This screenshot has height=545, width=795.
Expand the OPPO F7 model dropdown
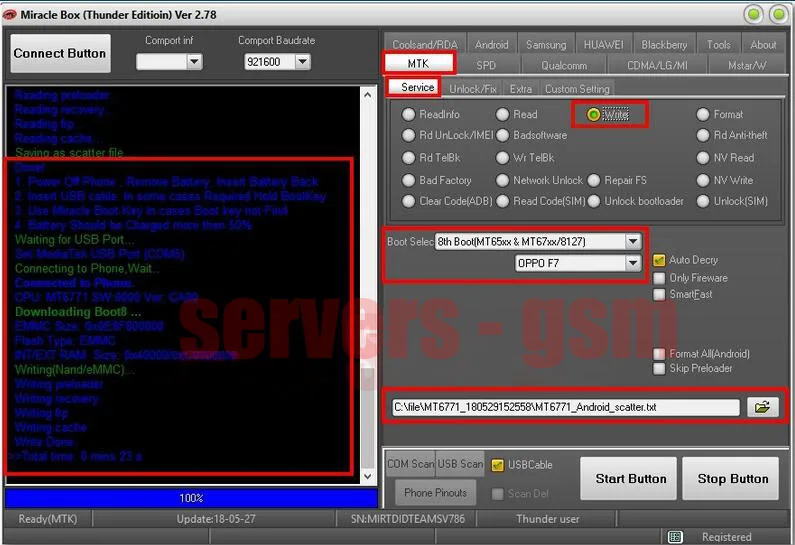633,263
